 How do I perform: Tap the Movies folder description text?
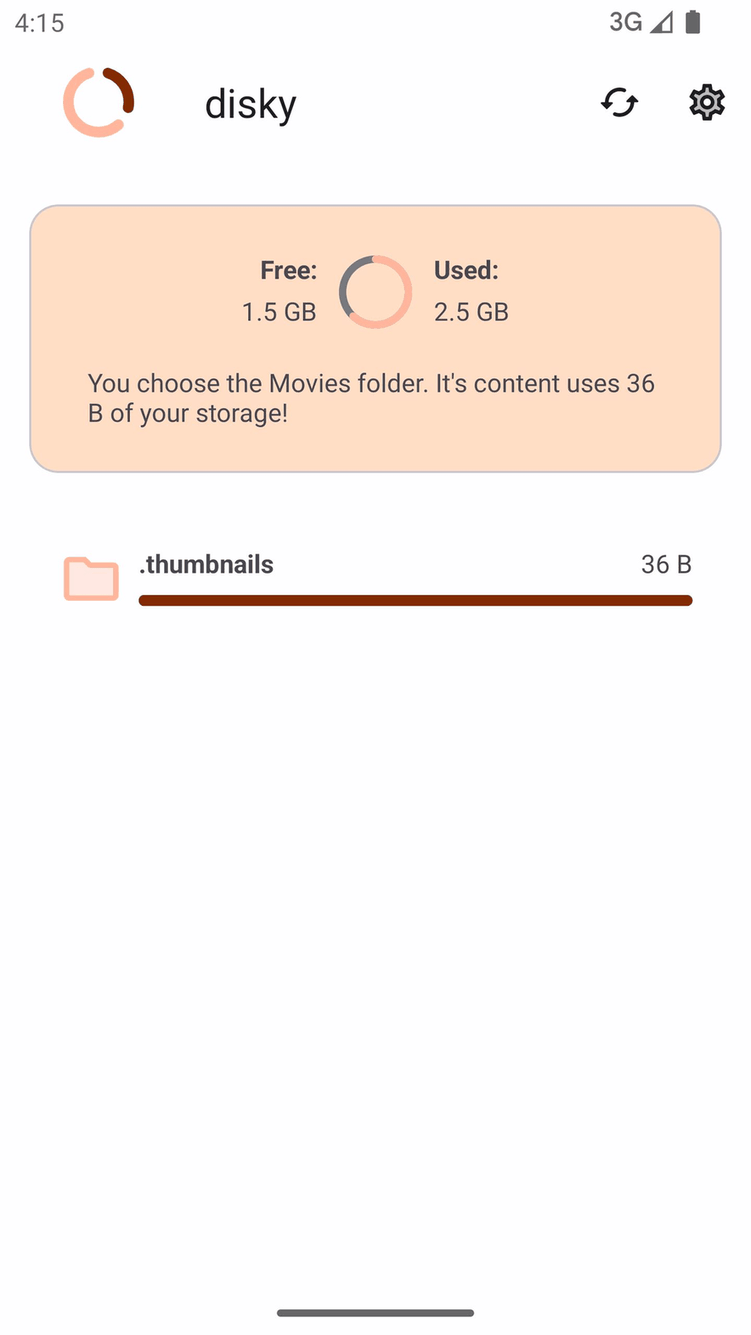point(371,398)
